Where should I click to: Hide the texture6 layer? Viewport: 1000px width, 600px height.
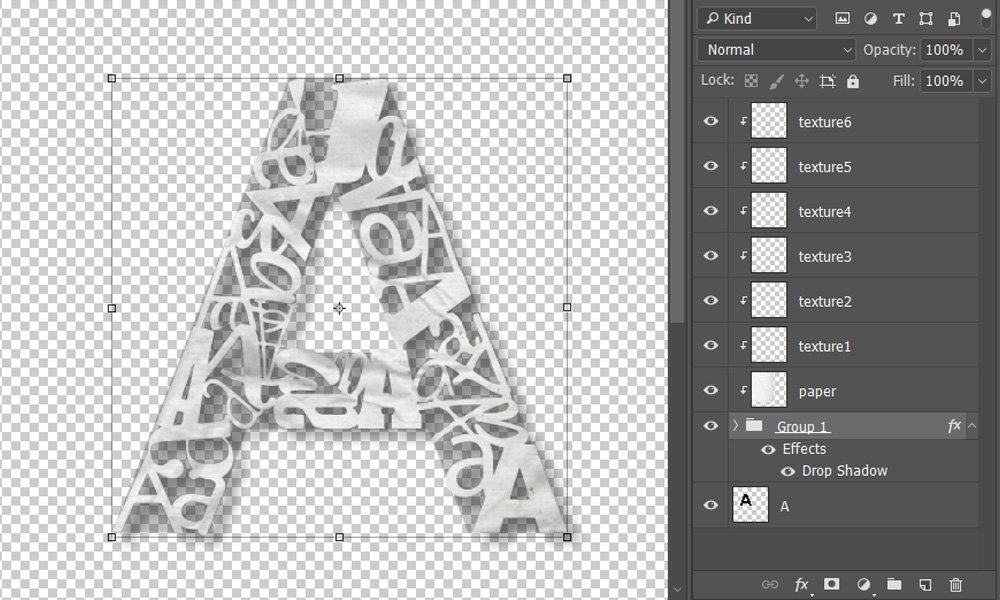(x=710, y=121)
